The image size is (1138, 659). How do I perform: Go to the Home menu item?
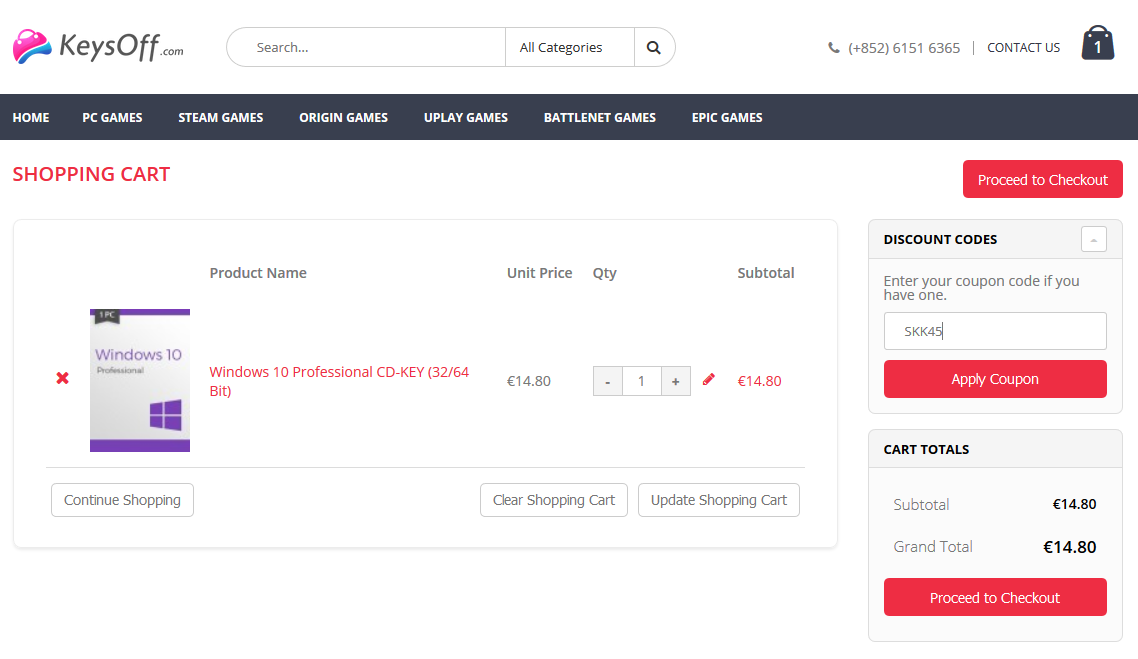tap(31, 118)
